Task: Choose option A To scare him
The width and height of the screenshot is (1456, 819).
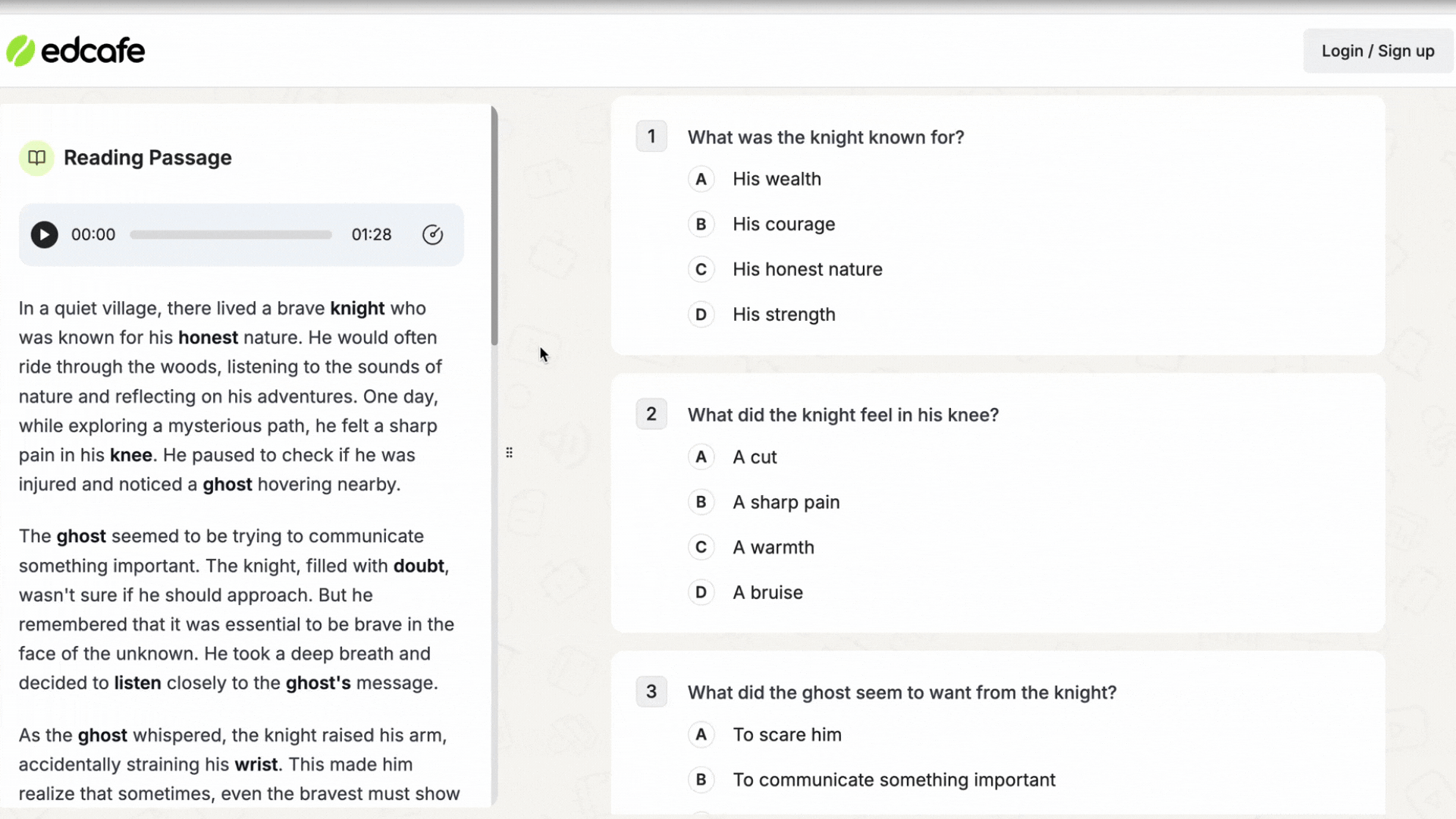Action: tap(701, 735)
